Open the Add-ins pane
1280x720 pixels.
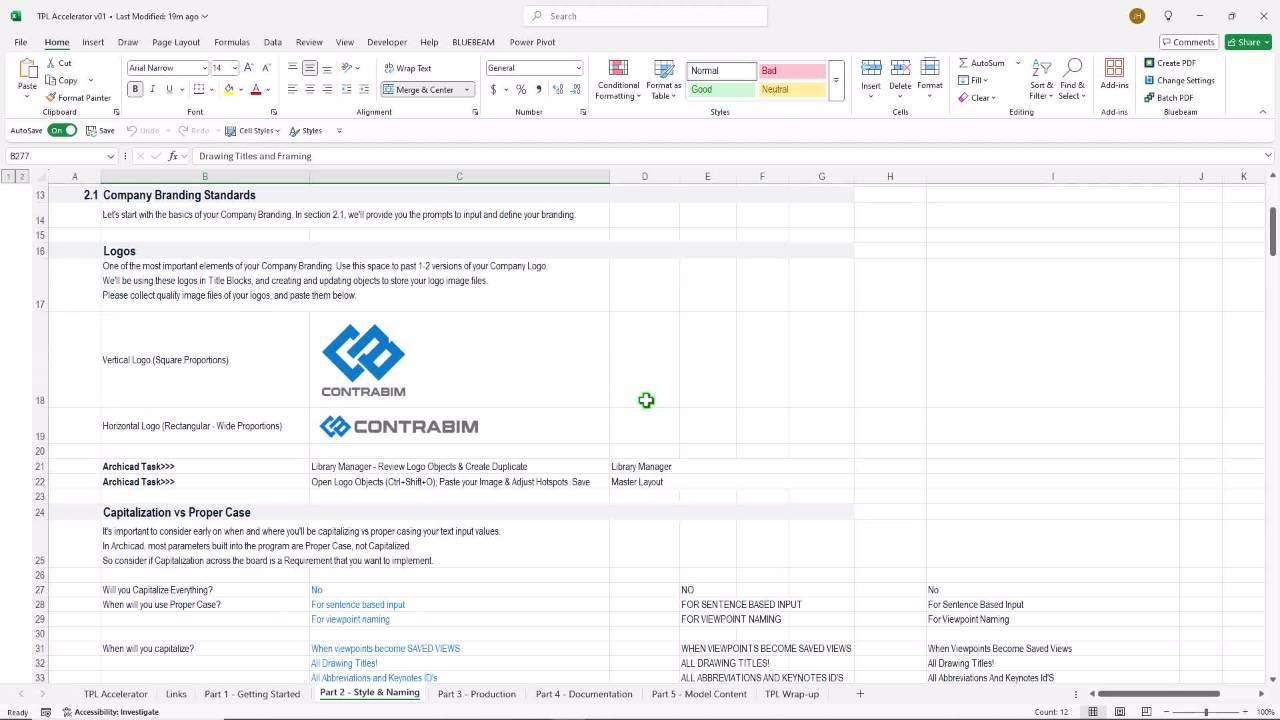point(1114,75)
